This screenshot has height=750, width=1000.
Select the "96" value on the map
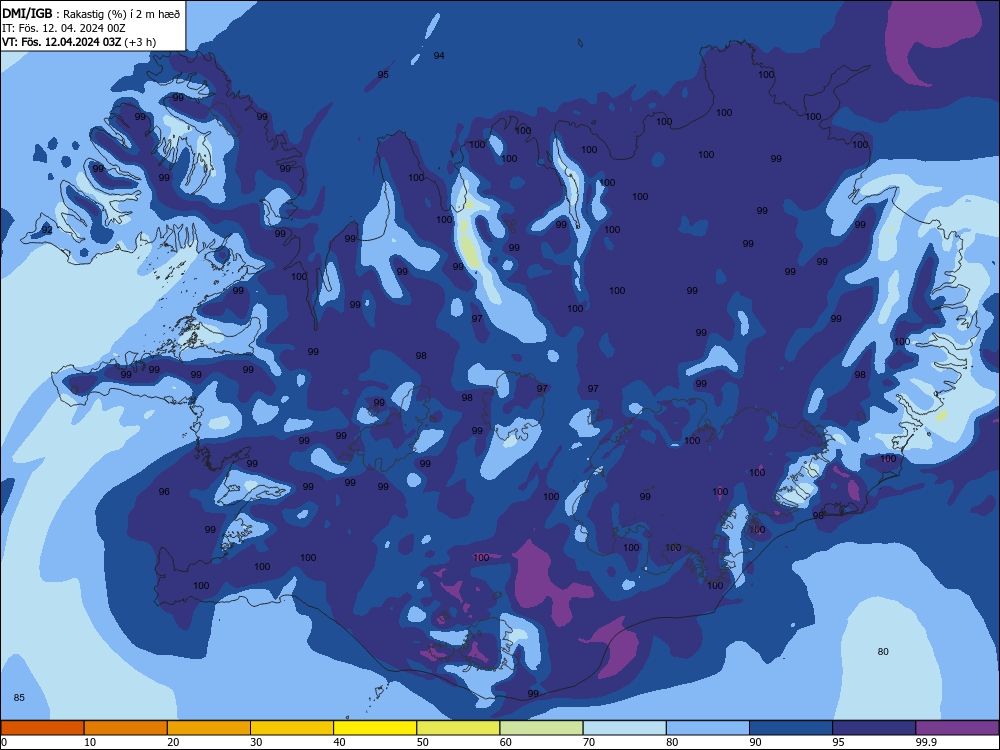pyautogui.click(x=164, y=492)
